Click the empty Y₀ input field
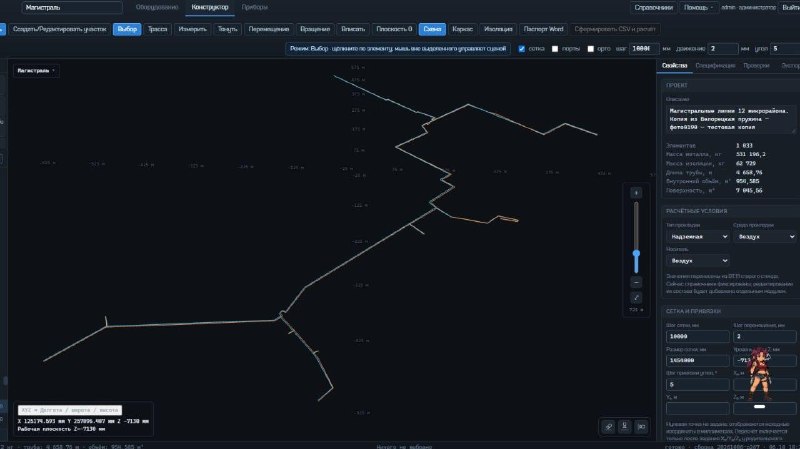800x449 pixels. [697, 408]
